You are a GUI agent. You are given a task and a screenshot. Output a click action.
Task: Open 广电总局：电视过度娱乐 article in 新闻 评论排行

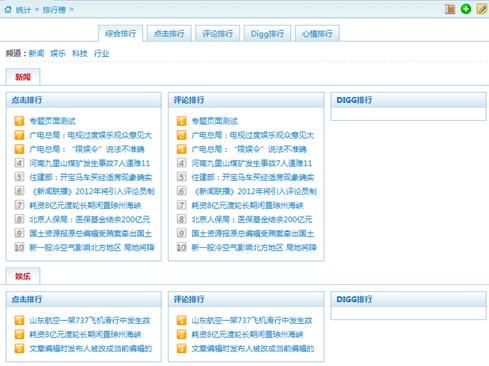pos(253,135)
